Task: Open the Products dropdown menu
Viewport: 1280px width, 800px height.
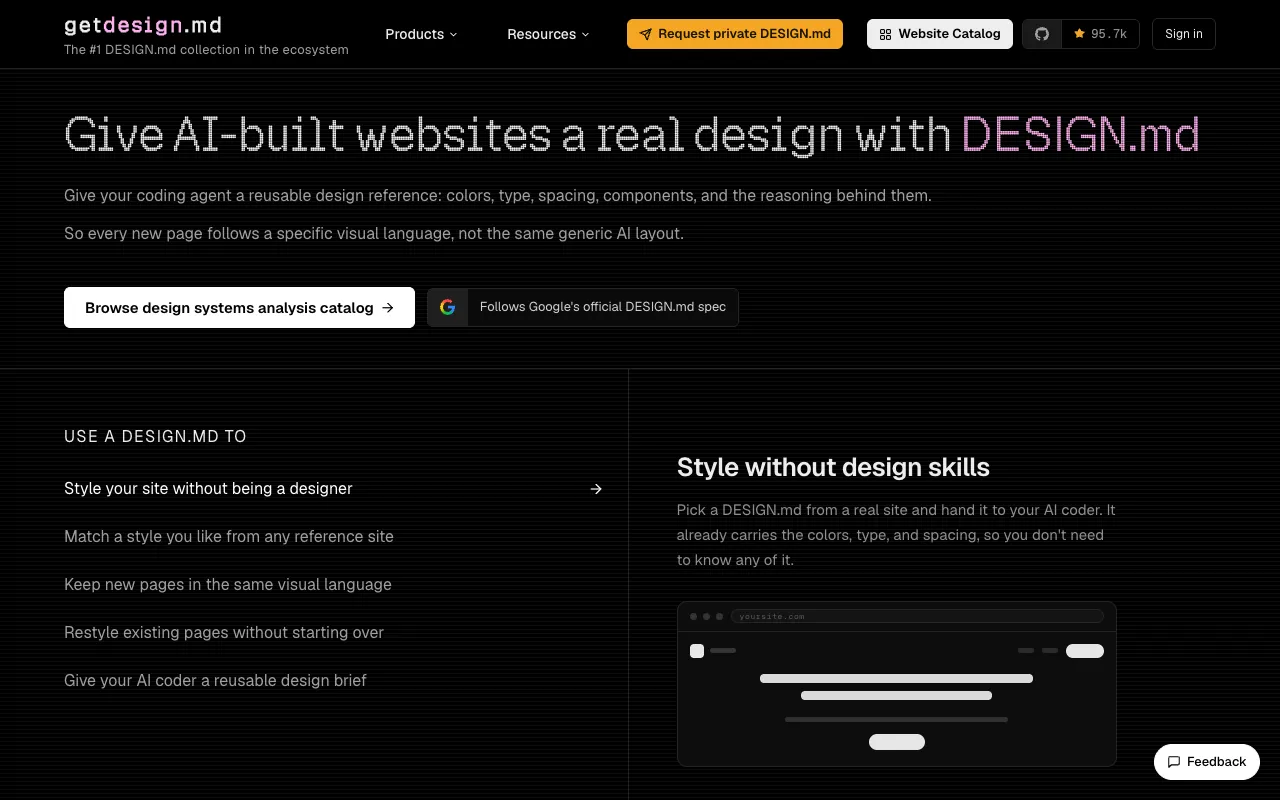Action: 421,34
